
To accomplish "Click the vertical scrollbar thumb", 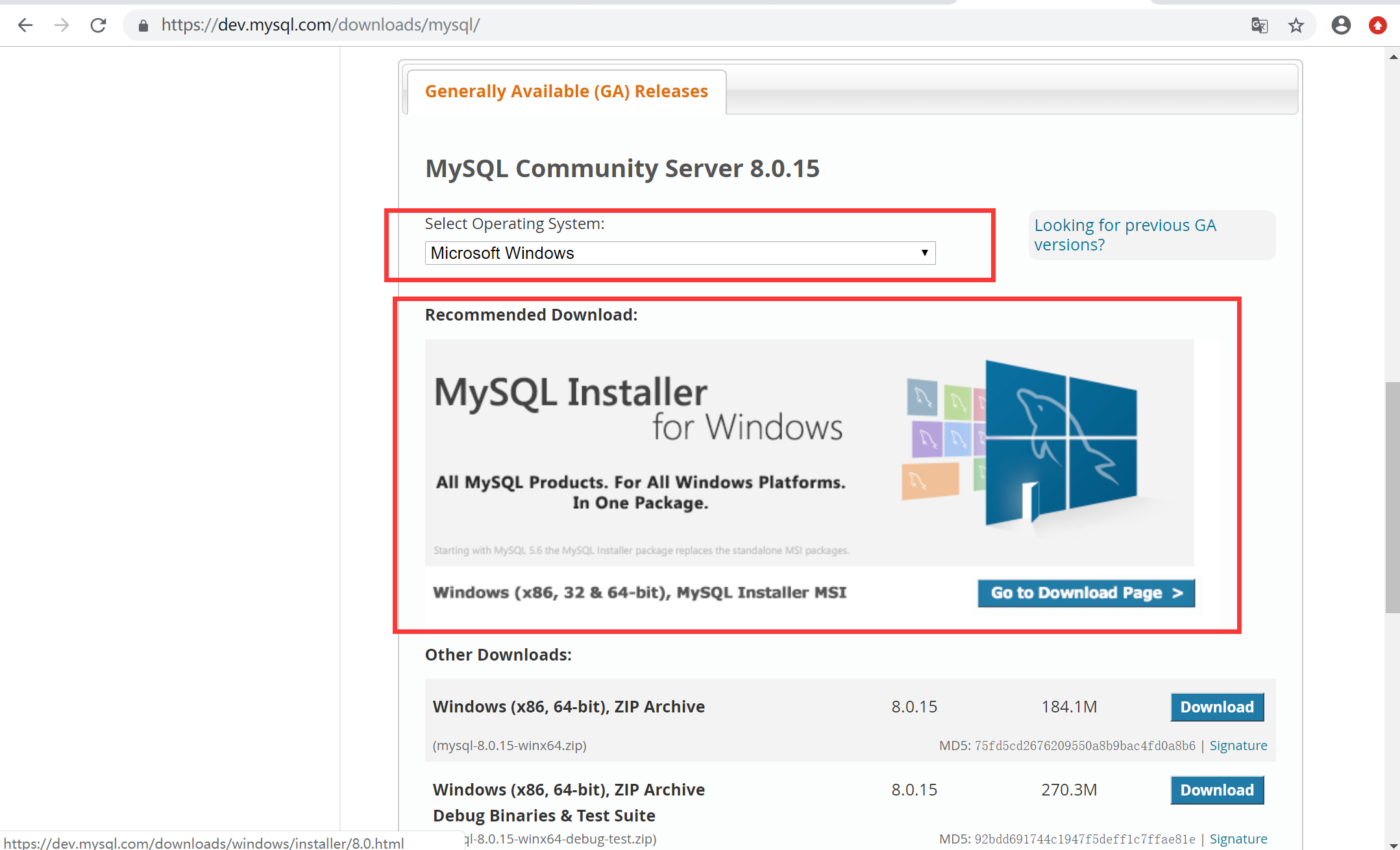I will (x=1392, y=496).
